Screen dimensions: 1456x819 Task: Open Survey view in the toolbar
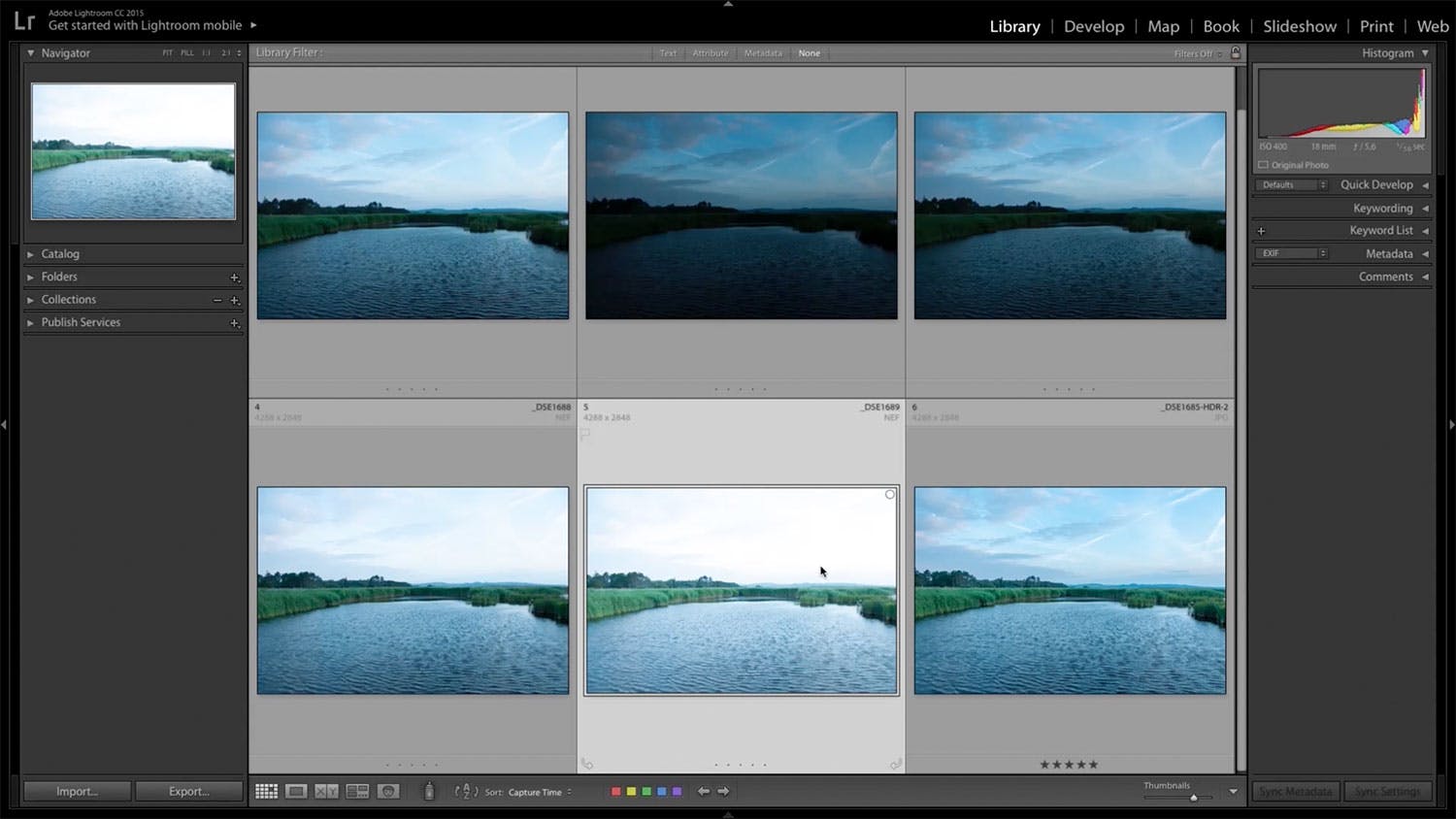point(357,792)
